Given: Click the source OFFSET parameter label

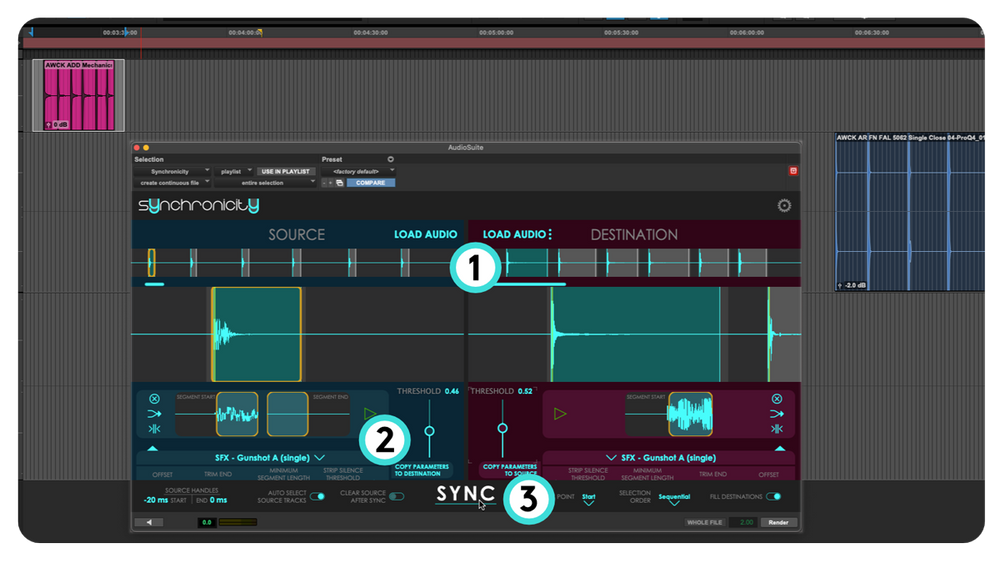Looking at the screenshot, I should (163, 474).
